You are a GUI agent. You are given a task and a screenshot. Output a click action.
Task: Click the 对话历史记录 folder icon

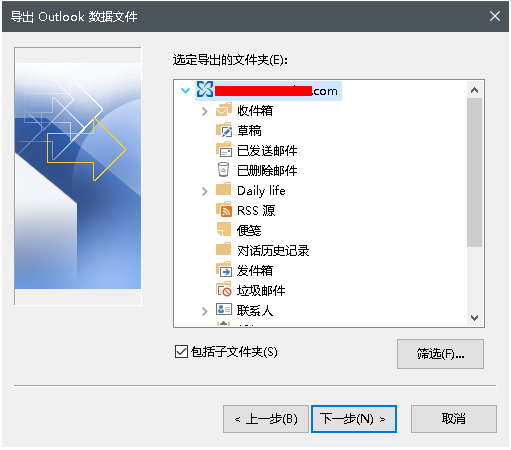click(223, 249)
